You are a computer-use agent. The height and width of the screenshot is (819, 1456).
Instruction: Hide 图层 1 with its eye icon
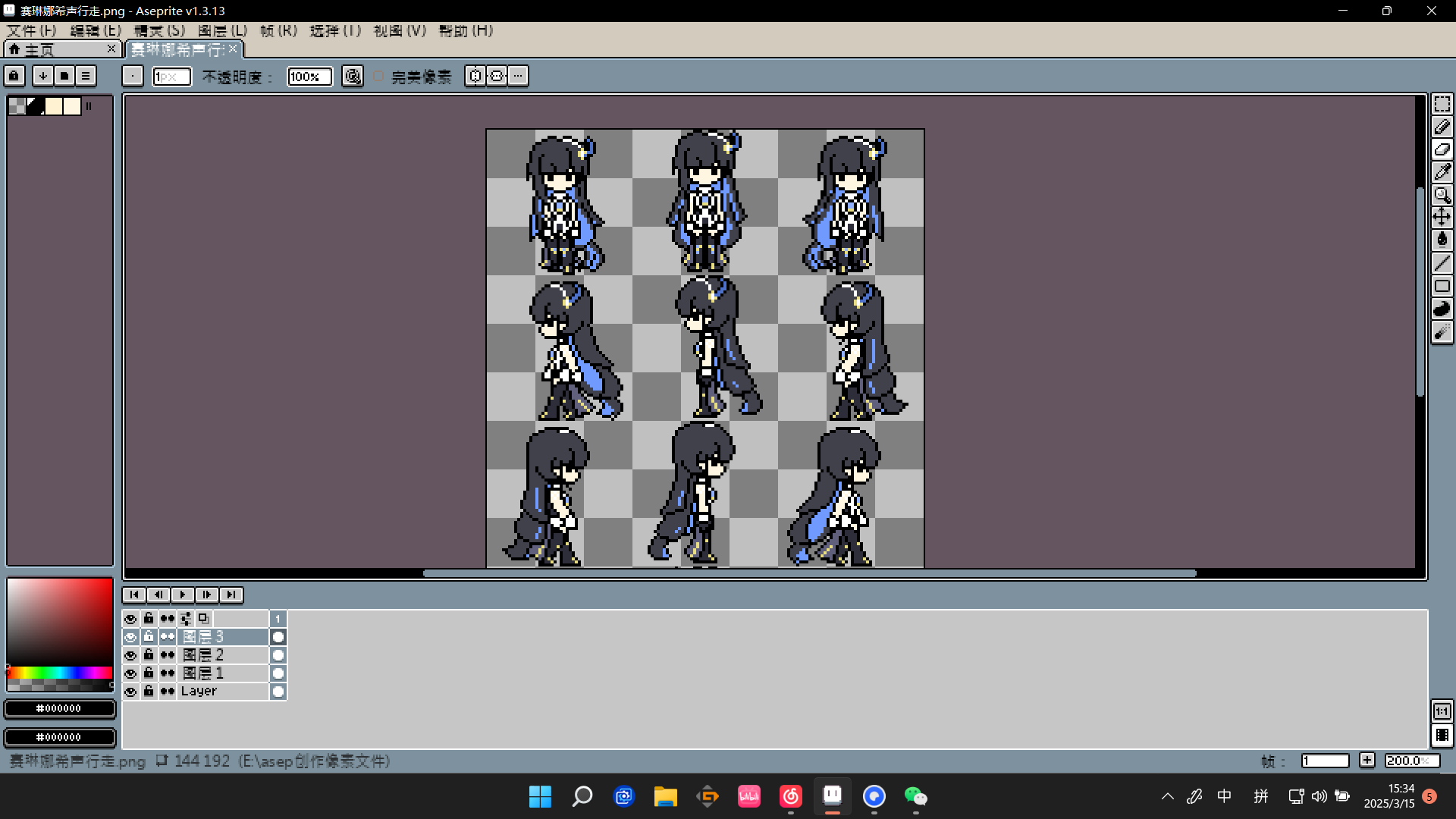130,673
